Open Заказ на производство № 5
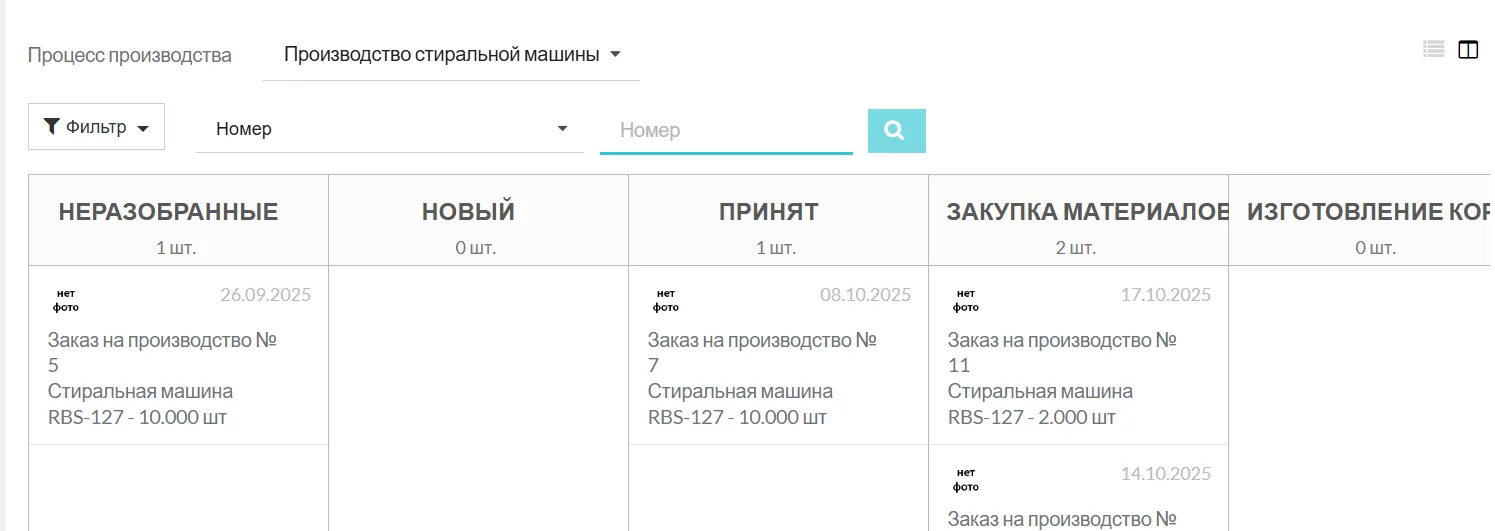Image resolution: width=1495 pixels, height=531 pixels. pos(162,352)
